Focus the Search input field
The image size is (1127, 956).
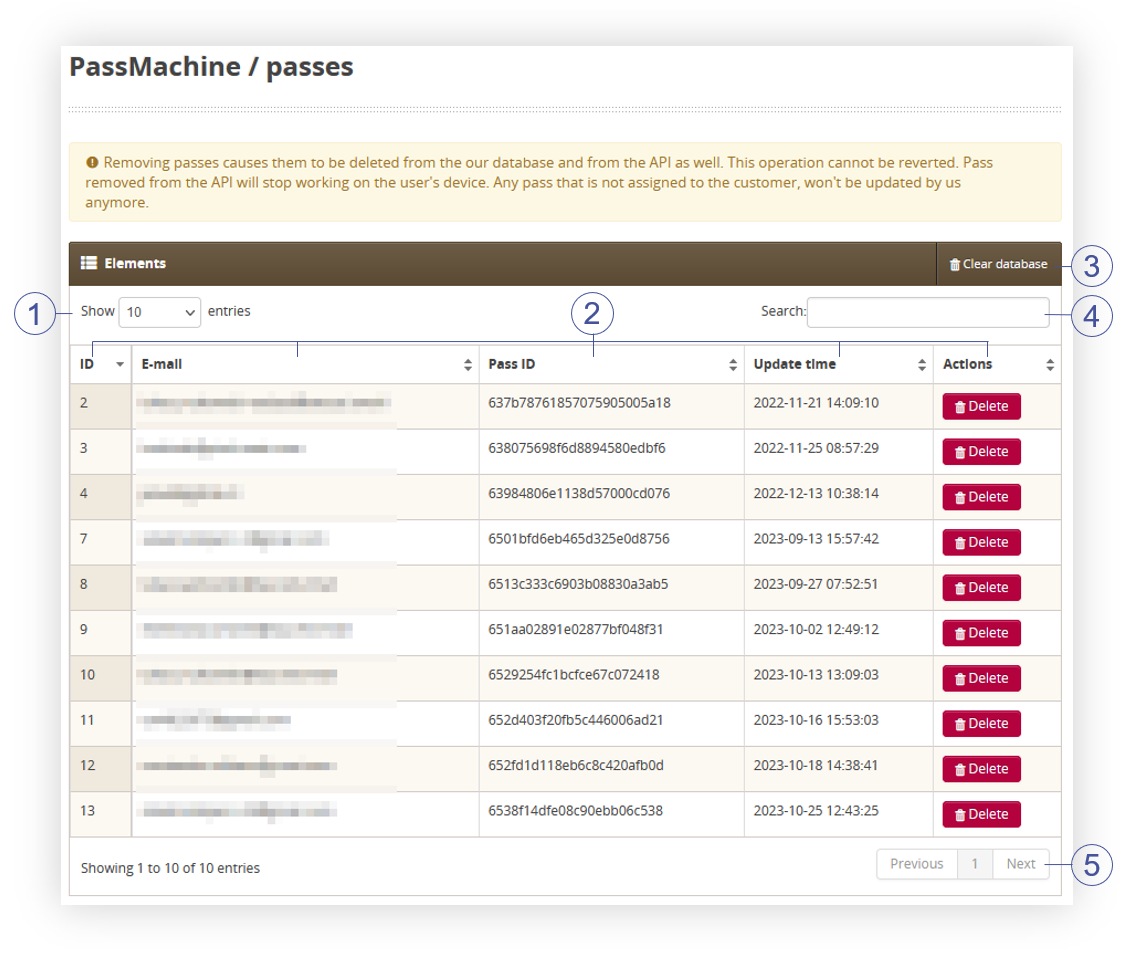click(928, 312)
